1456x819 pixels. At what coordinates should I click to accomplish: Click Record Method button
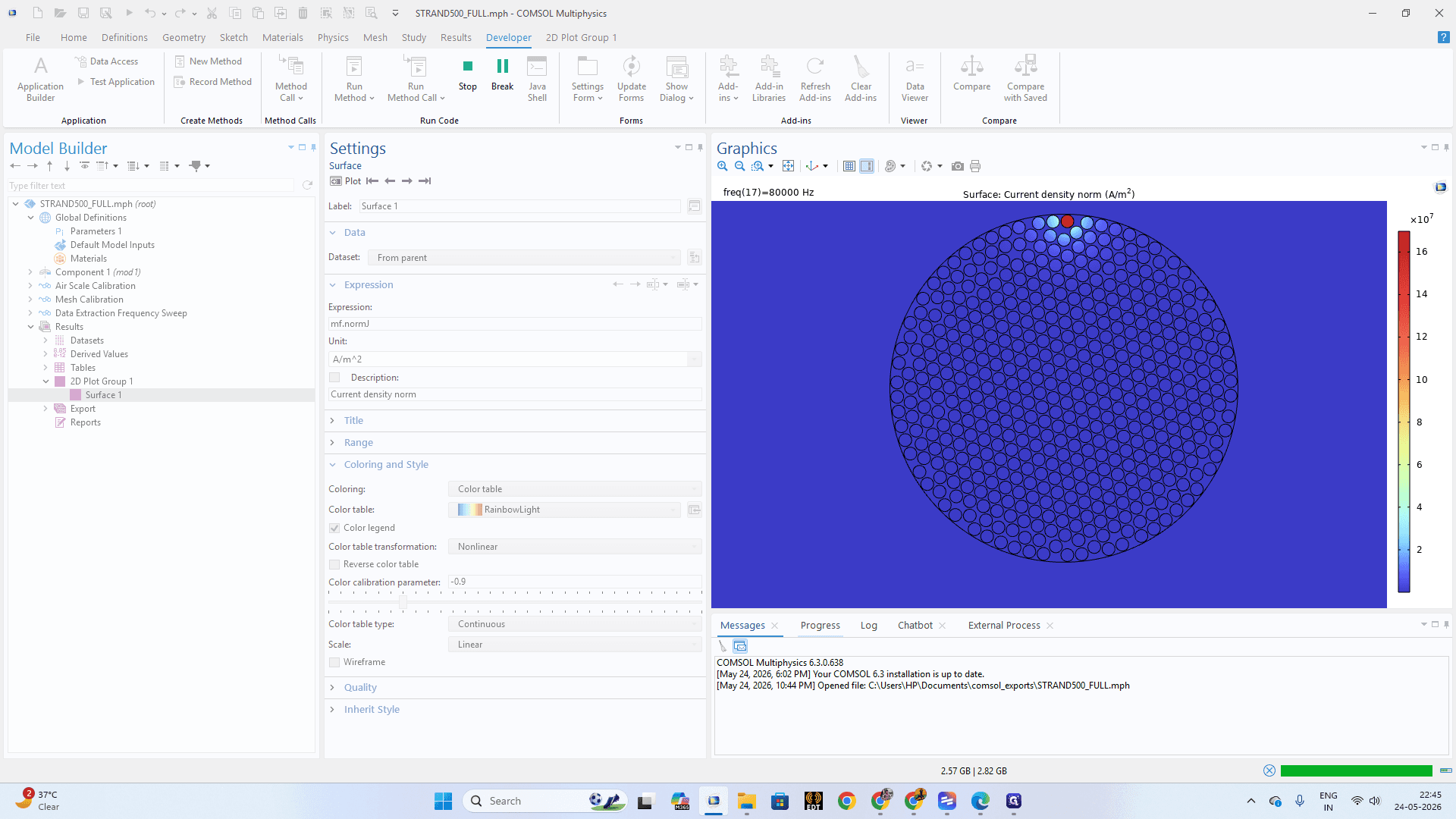[213, 82]
